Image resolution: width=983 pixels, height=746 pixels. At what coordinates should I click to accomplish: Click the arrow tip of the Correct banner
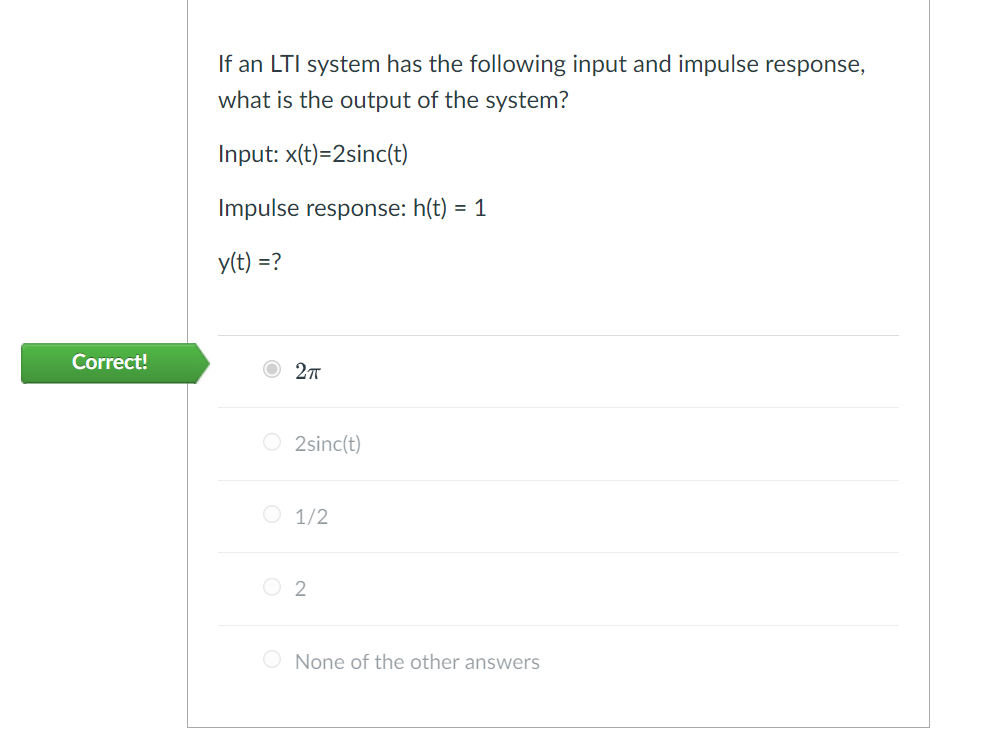207,363
